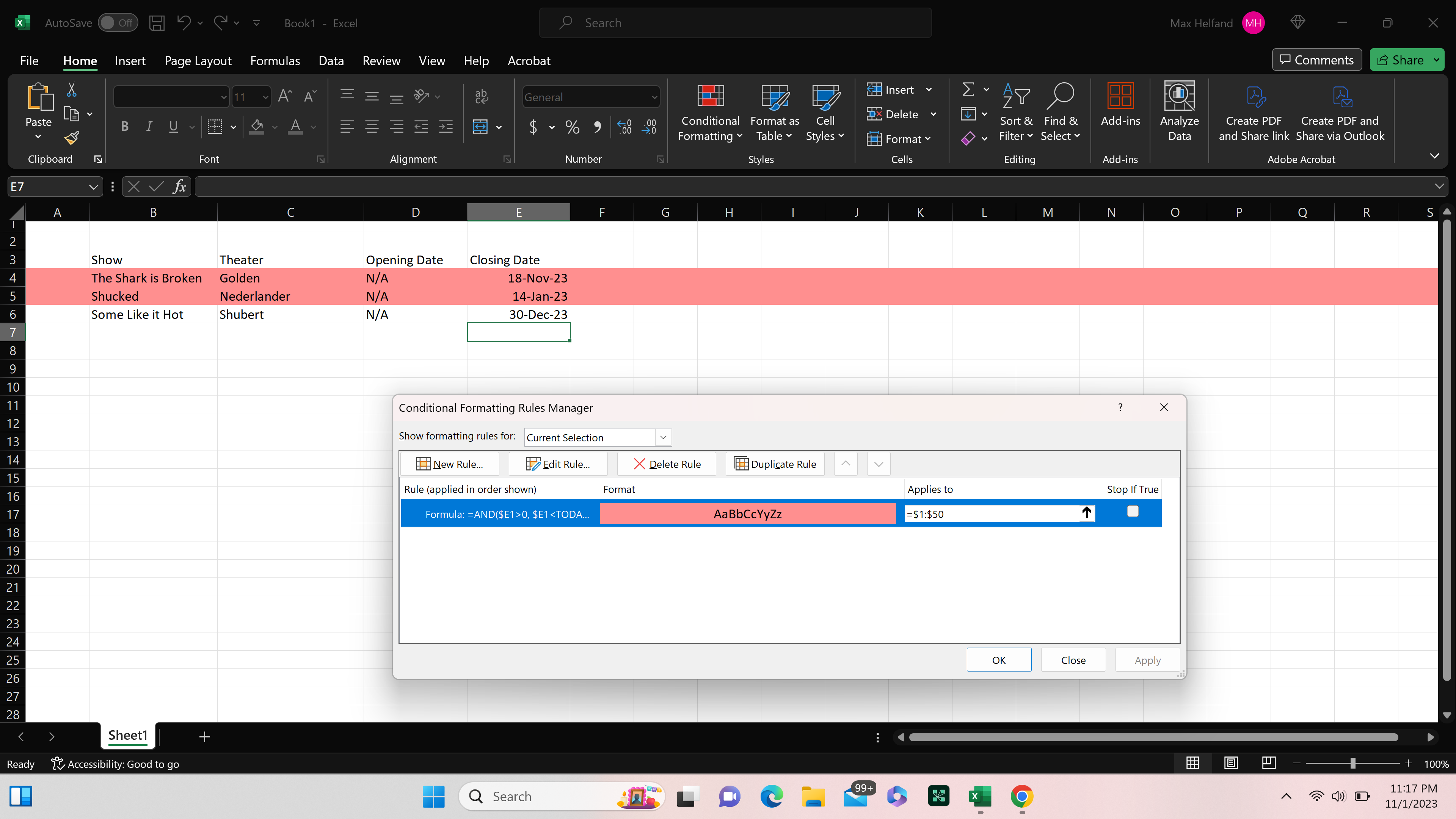Select the Wrap Text icon
The height and width of the screenshot is (819, 1456).
click(481, 97)
